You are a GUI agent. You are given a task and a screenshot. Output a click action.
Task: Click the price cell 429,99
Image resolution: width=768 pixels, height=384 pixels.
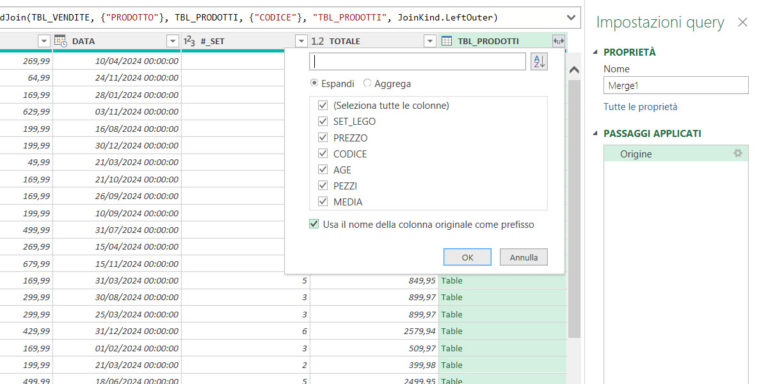pyautogui.click(x=25, y=331)
